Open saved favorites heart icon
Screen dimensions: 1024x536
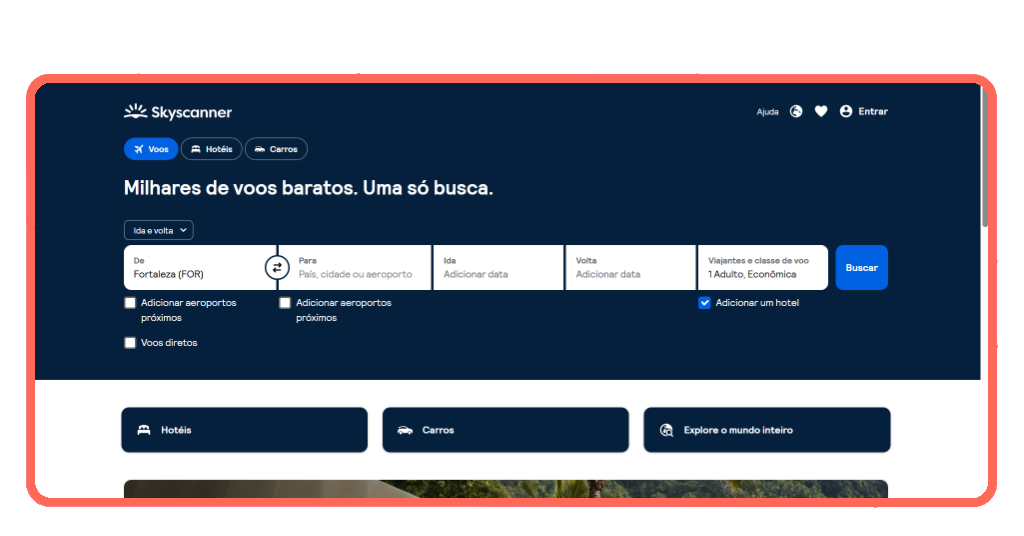pos(821,112)
